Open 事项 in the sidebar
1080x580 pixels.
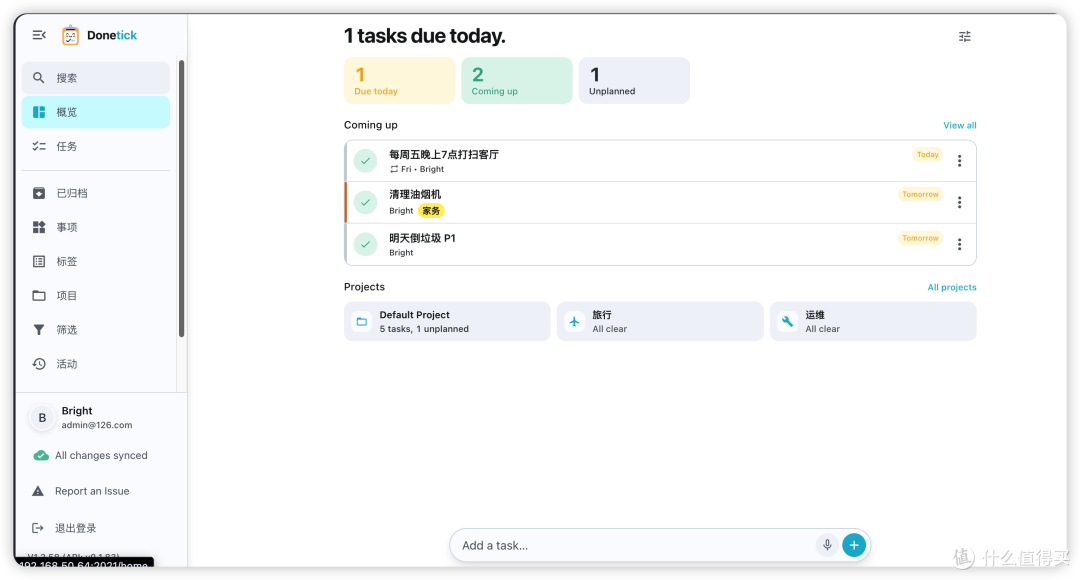tap(96, 227)
